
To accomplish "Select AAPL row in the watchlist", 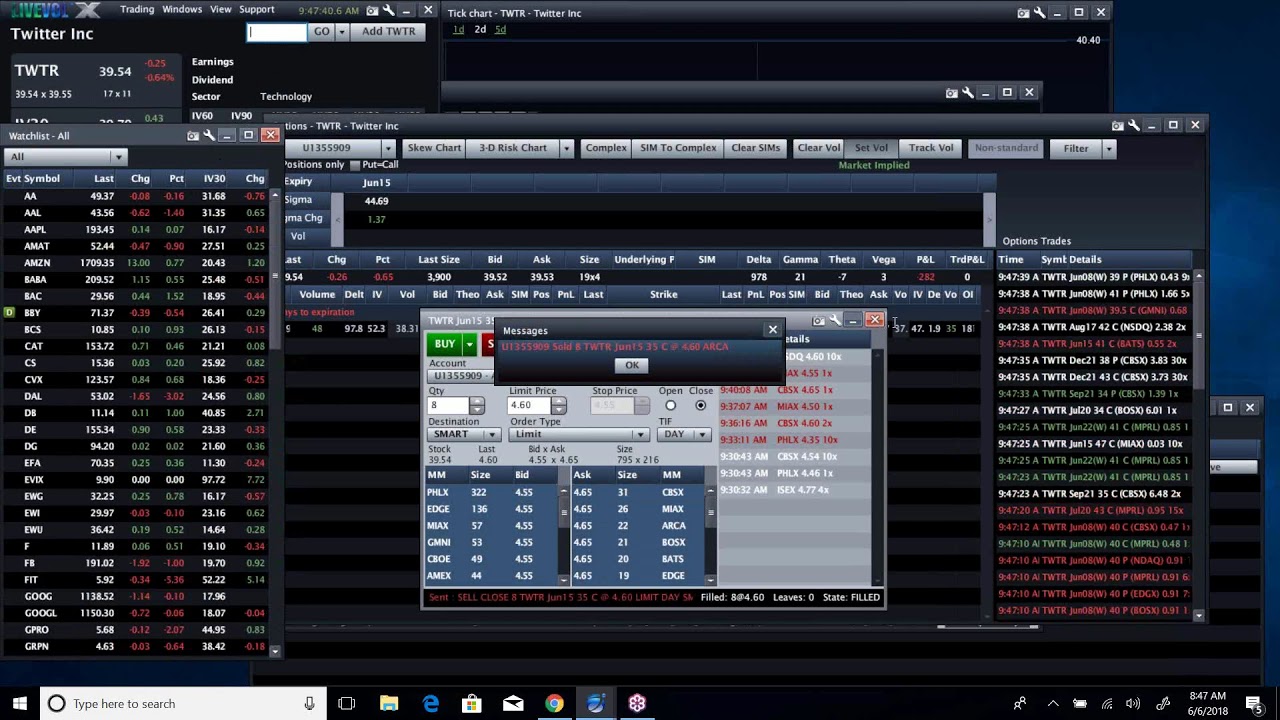I will (x=137, y=229).
